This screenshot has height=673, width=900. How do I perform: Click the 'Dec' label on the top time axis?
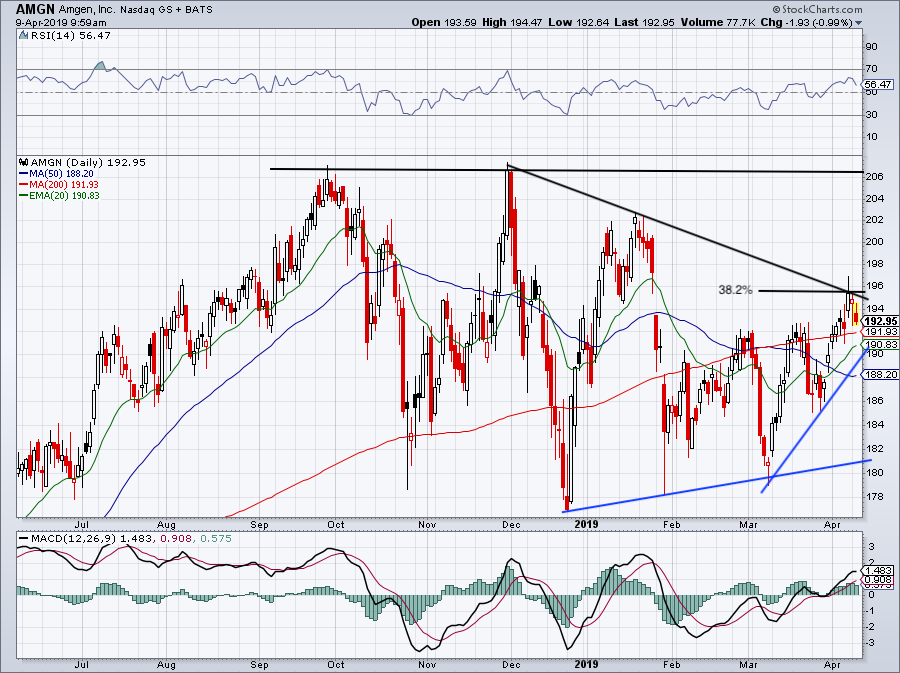[511, 524]
